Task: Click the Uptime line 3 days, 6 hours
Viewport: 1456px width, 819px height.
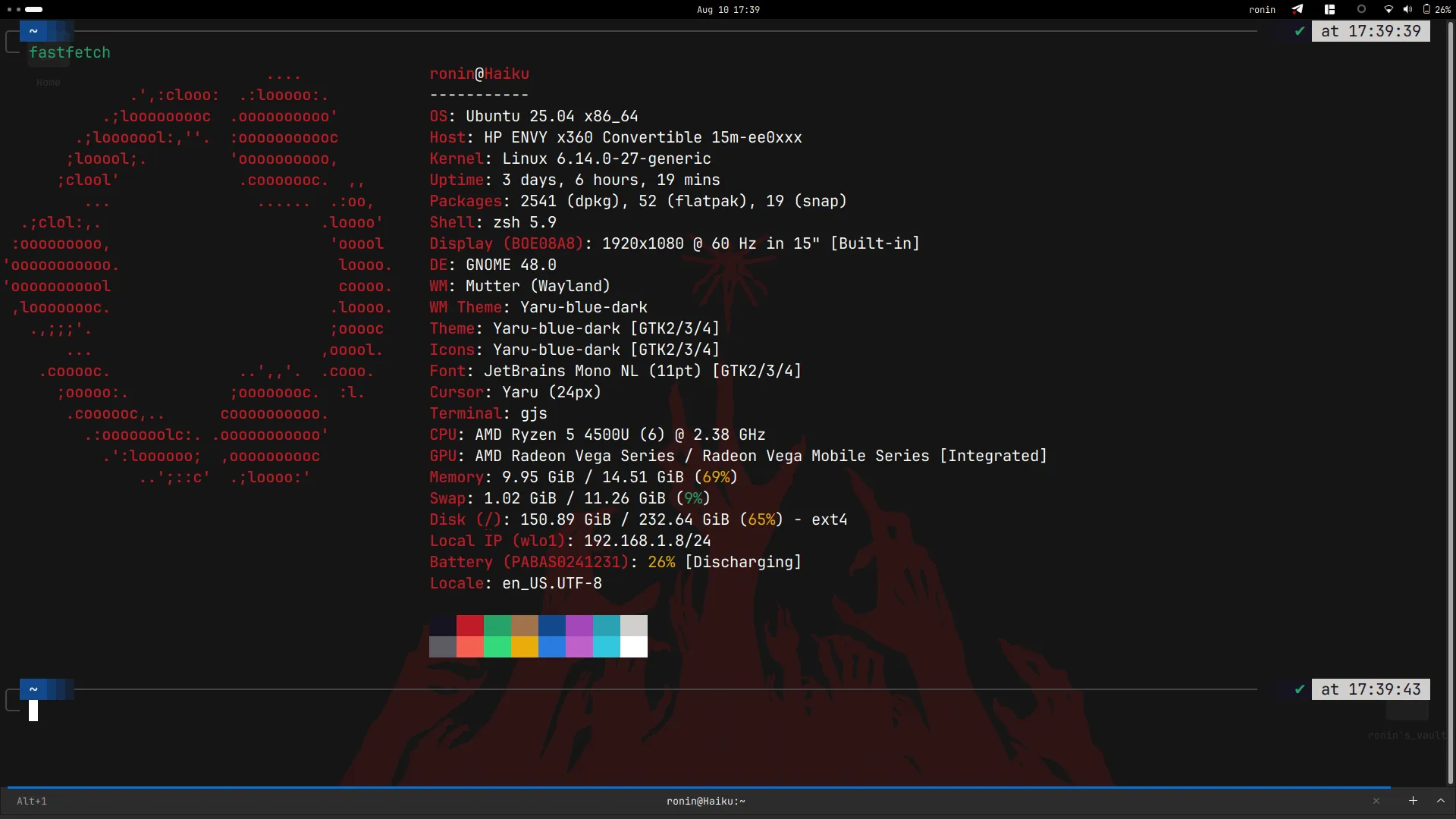Action: click(x=575, y=180)
